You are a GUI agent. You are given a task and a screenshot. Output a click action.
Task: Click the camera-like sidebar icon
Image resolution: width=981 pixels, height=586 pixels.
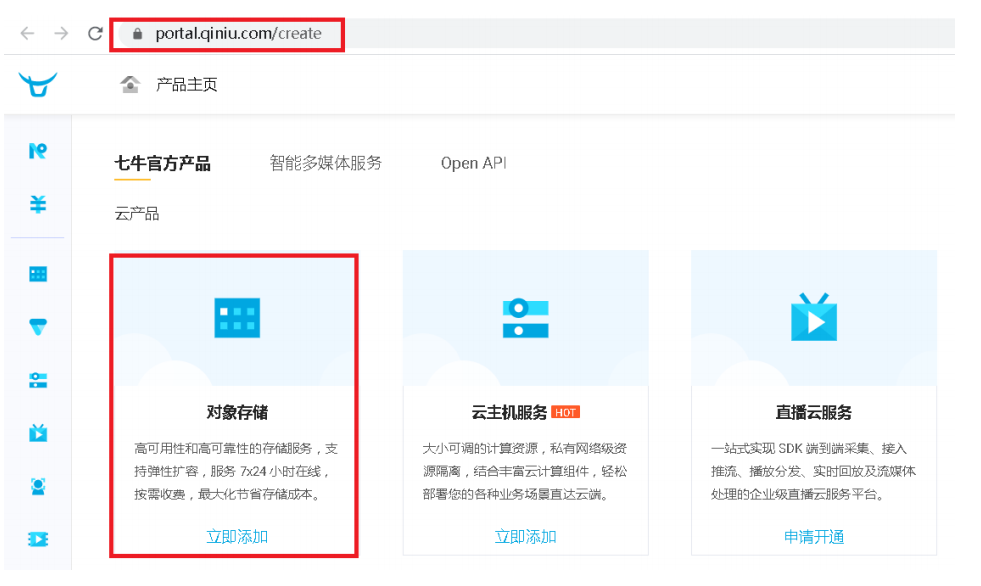click(38, 486)
